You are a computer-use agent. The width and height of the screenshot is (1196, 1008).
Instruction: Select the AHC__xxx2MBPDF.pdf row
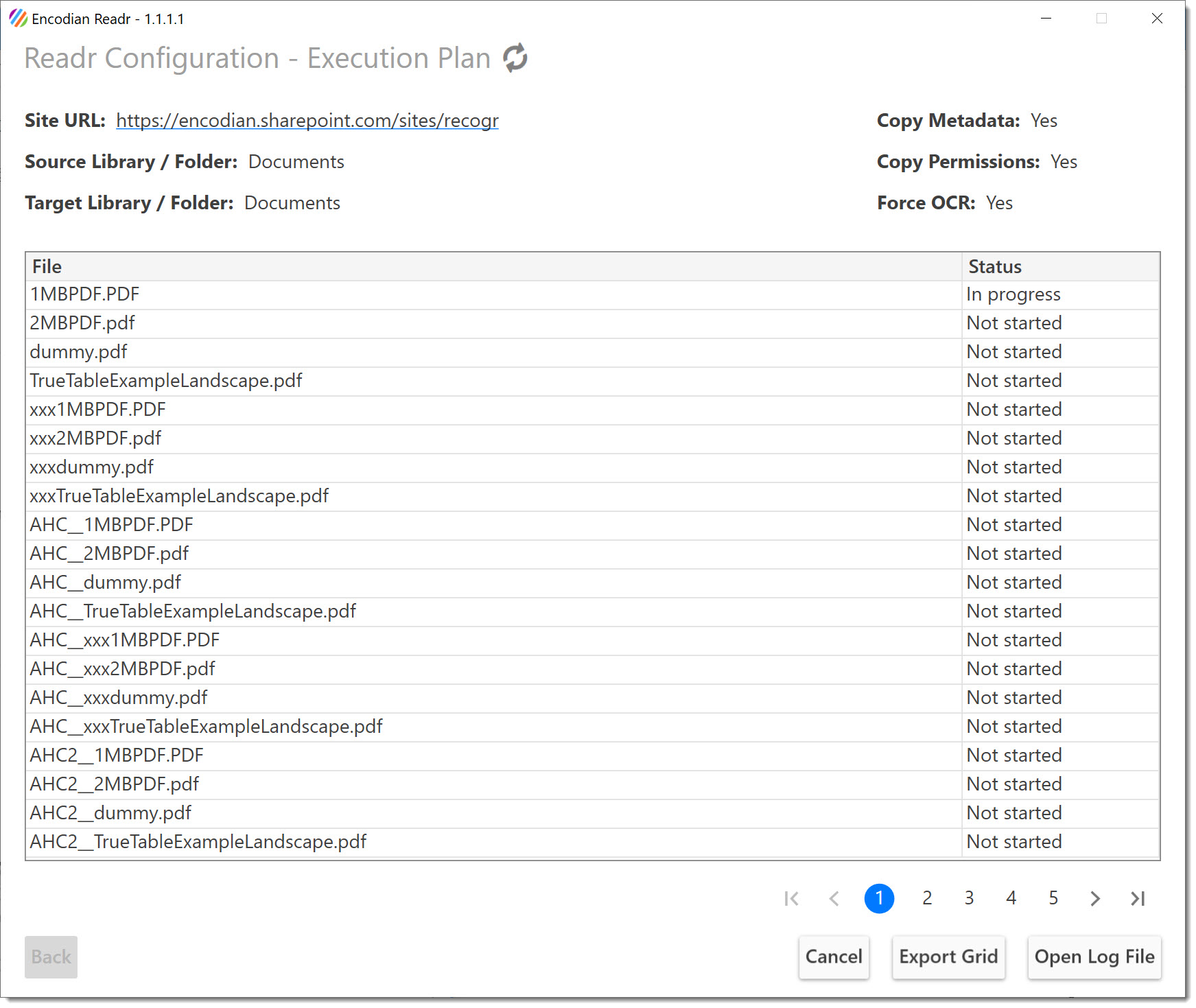coord(592,669)
